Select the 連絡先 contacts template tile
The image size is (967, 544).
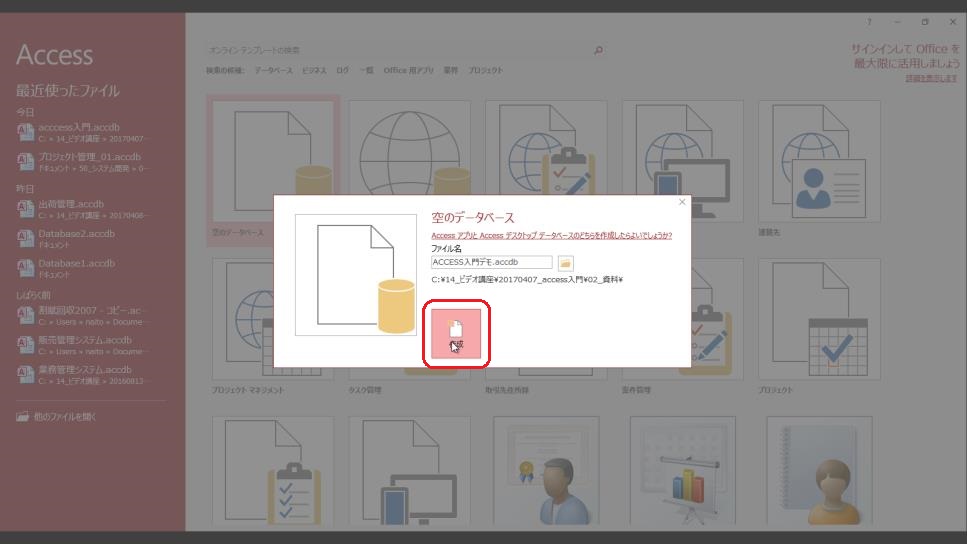(x=819, y=162)
